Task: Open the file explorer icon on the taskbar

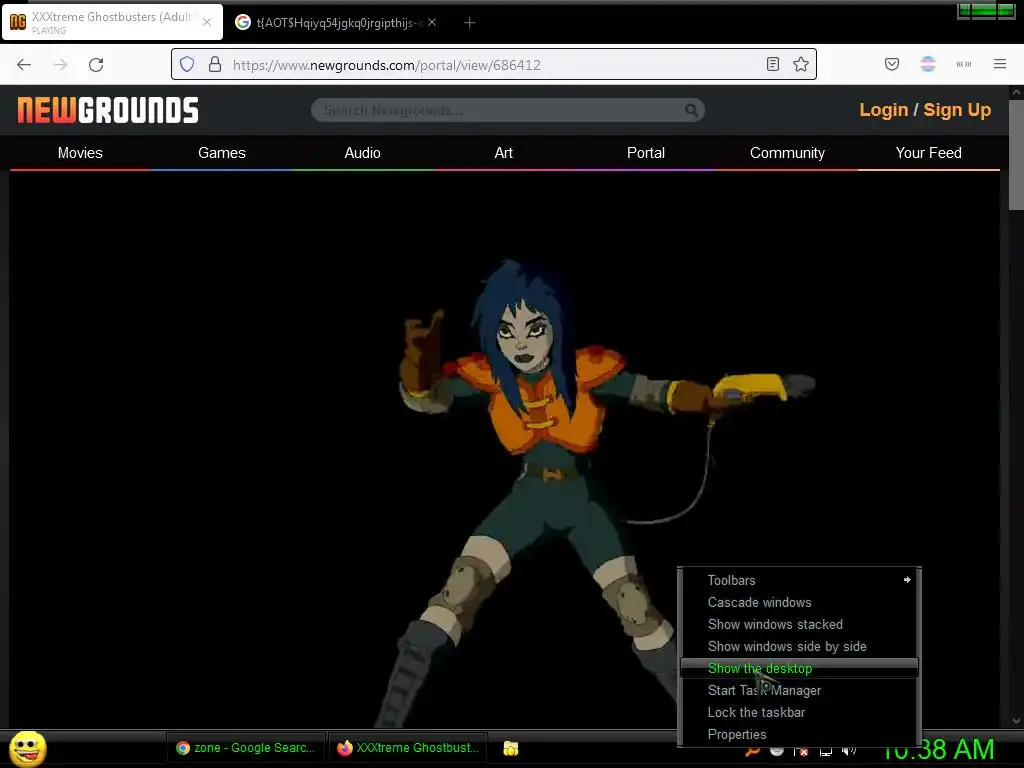Action: point(511,748)
